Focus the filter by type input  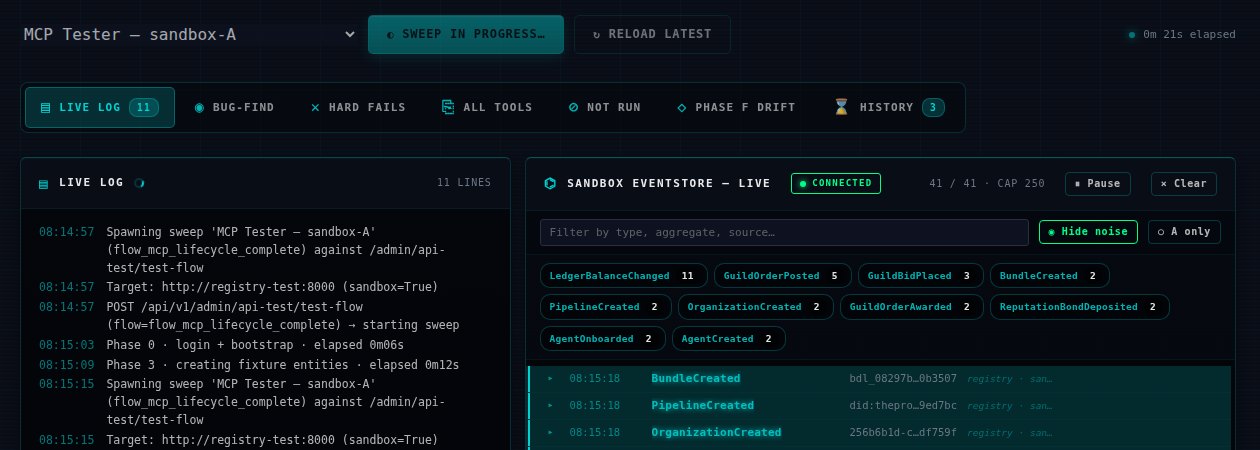[784, 232]
